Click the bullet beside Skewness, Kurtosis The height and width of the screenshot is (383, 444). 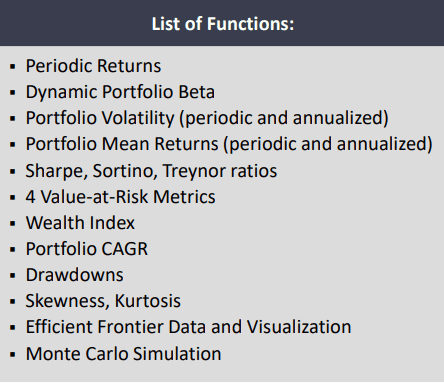tap(13, 302)
